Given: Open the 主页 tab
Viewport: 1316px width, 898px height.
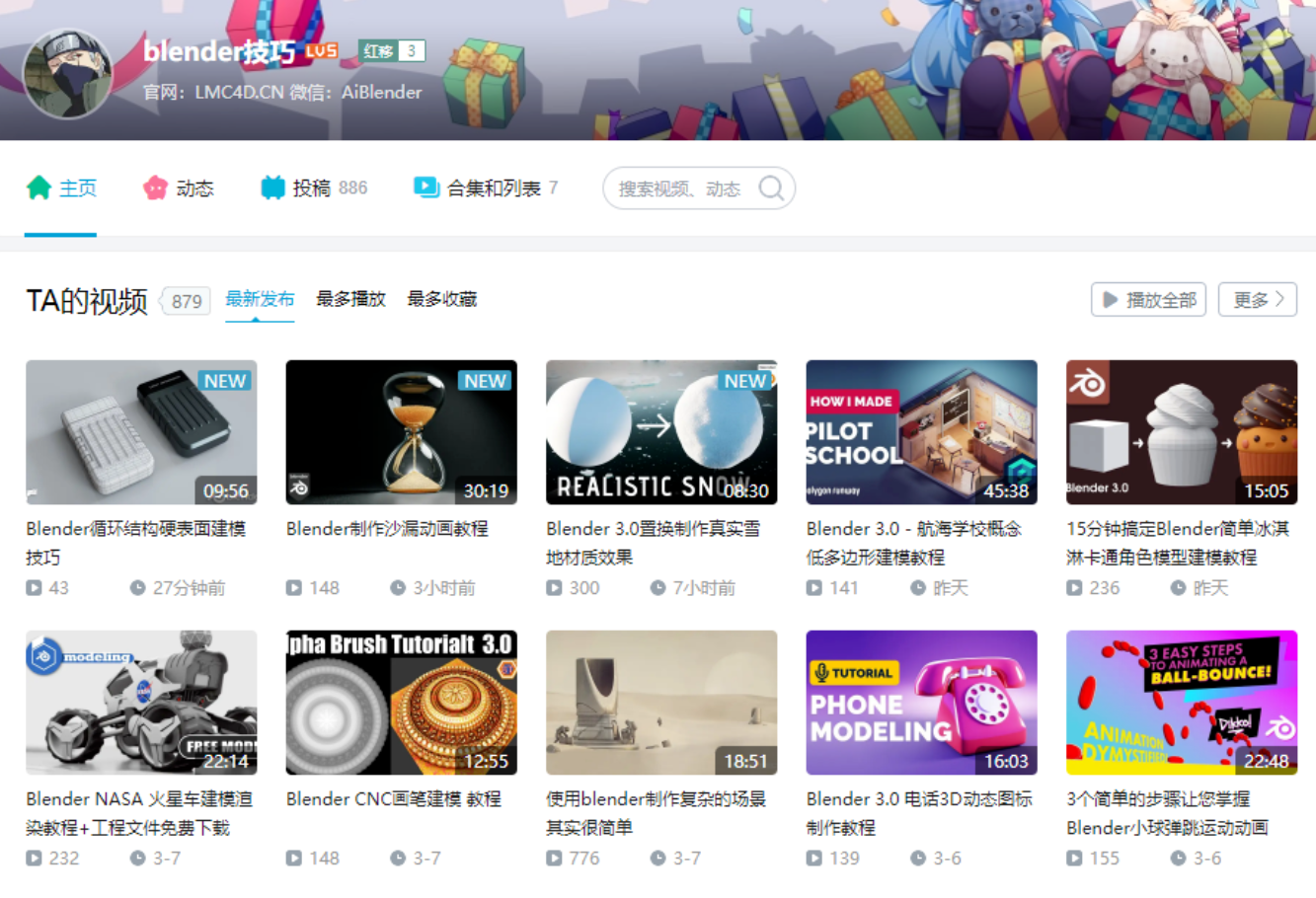Looking at the screenshot, I should pos(61,188).
